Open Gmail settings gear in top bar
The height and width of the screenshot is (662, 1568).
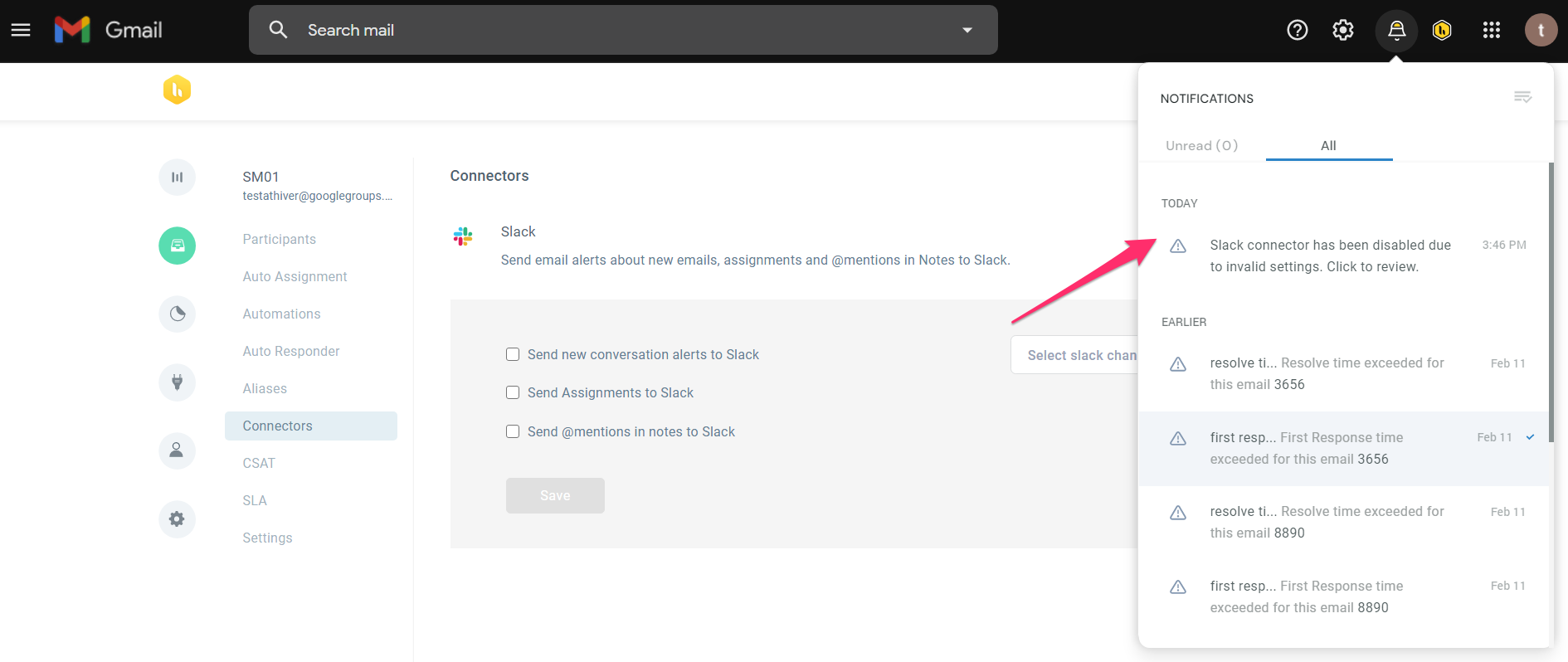tap(1343, 30)
